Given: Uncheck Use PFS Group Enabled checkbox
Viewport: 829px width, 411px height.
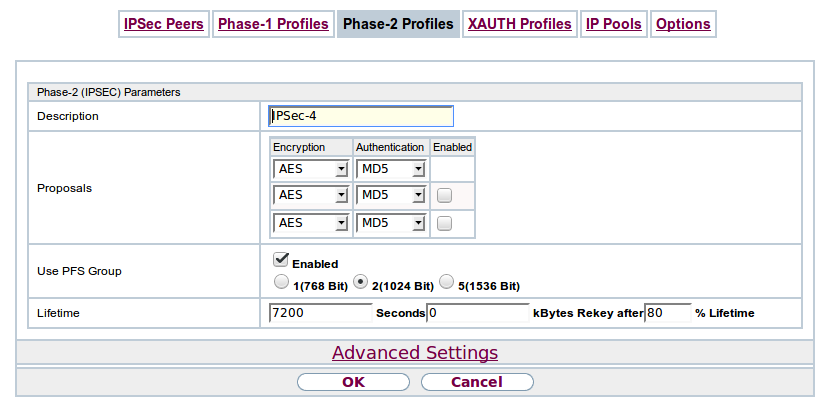Looking at the screenshot, I should tap(281, 260).
